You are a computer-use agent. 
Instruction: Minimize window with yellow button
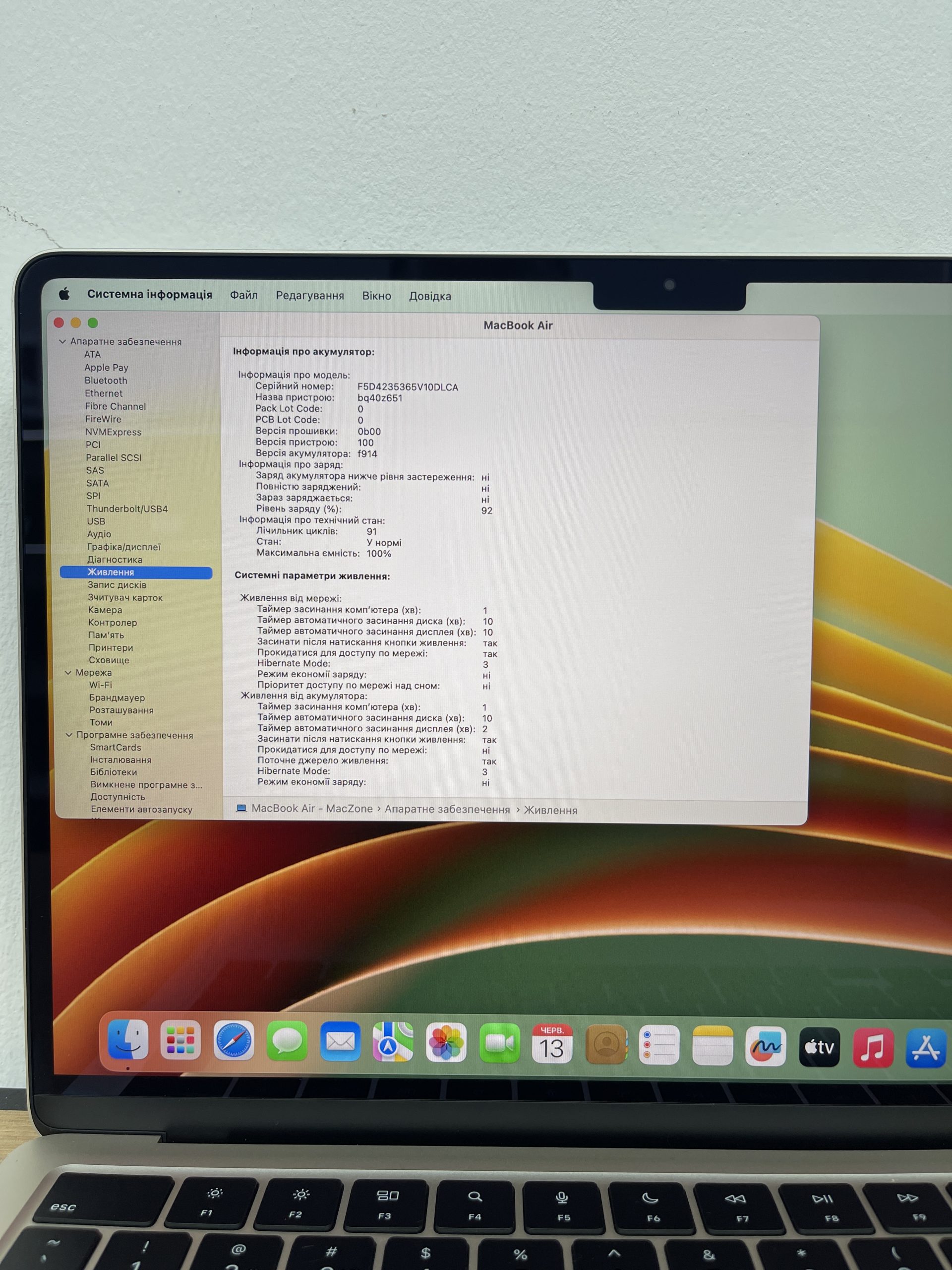pyautogui.click(x=76, y=322)
